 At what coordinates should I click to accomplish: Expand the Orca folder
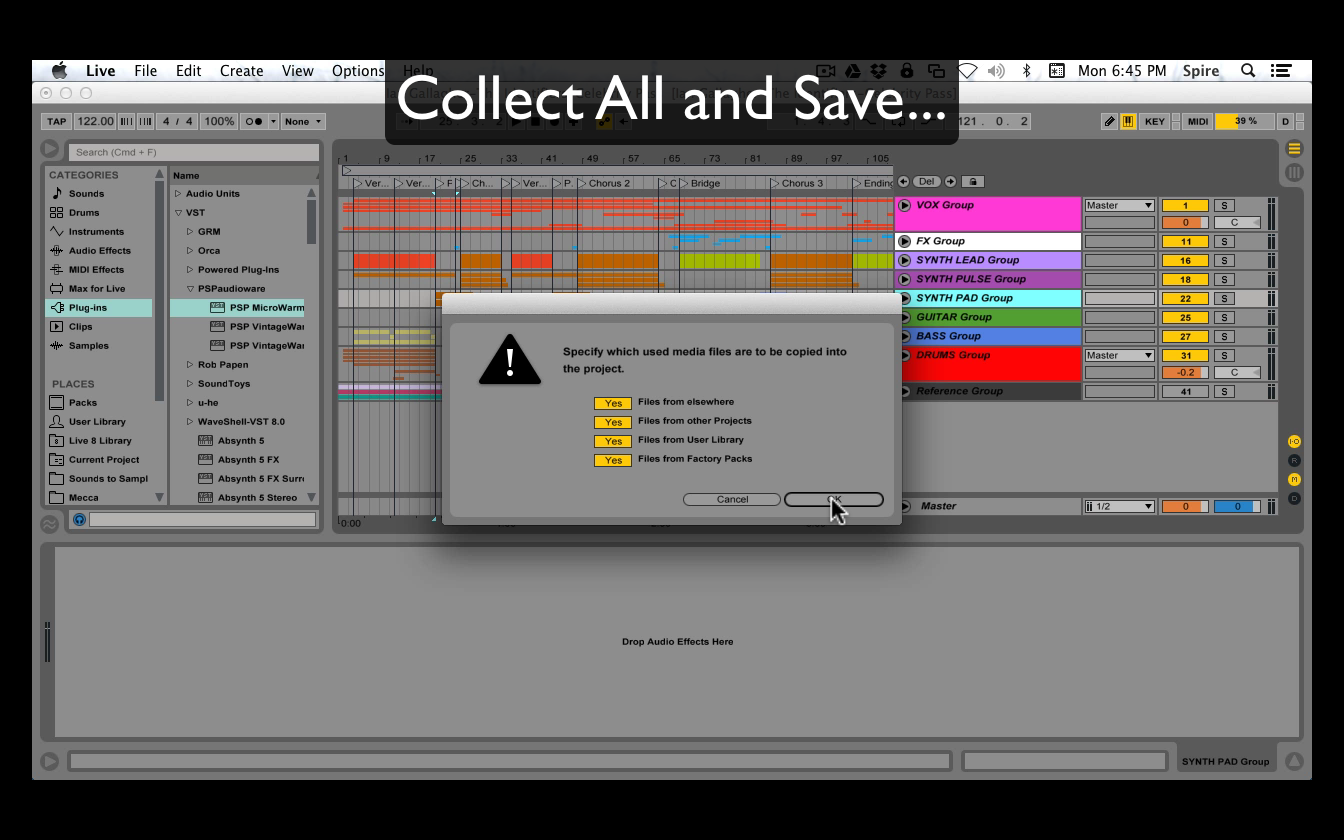190,251
